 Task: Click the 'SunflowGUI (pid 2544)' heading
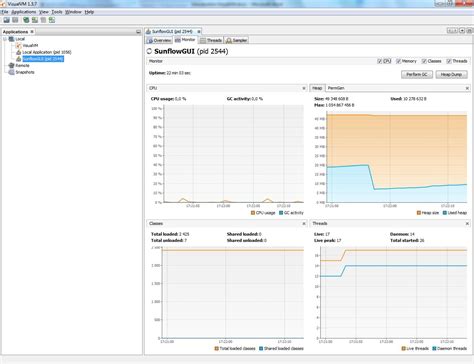pyautogui.click(x=191, y=51)
